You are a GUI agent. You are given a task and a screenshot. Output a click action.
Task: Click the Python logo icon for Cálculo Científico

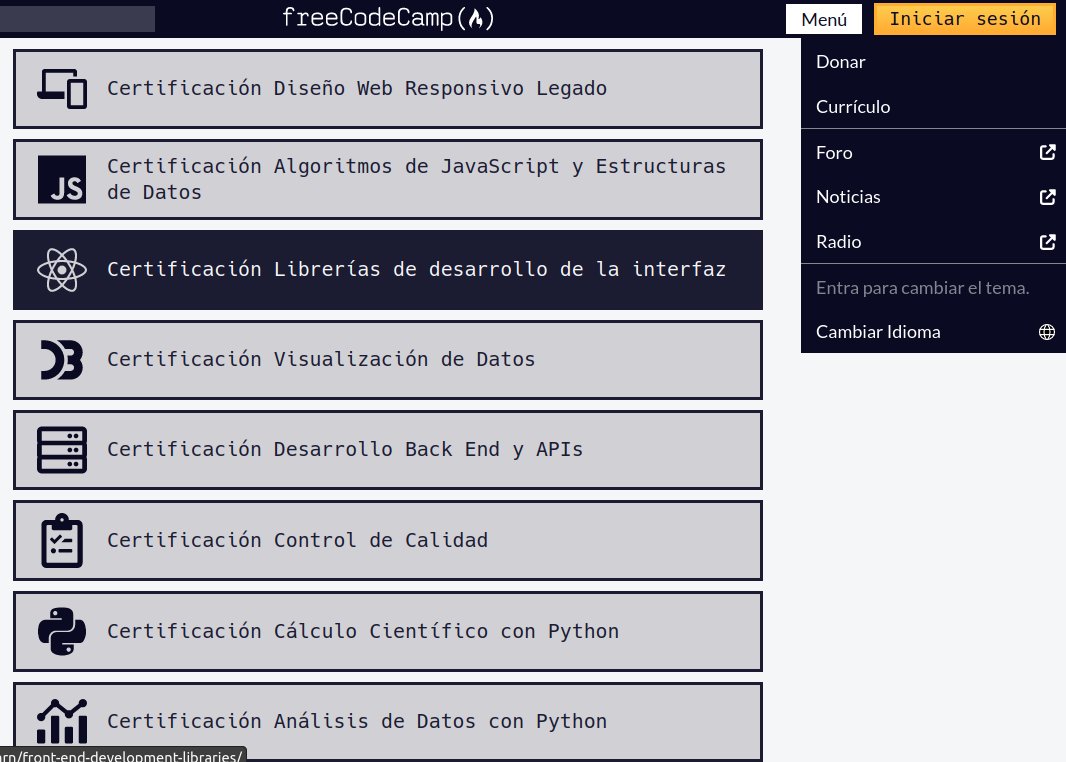(x=62, y=631)
